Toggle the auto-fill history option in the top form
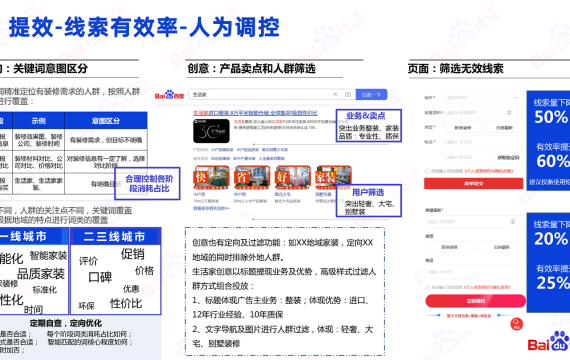 tap(428, 171)
